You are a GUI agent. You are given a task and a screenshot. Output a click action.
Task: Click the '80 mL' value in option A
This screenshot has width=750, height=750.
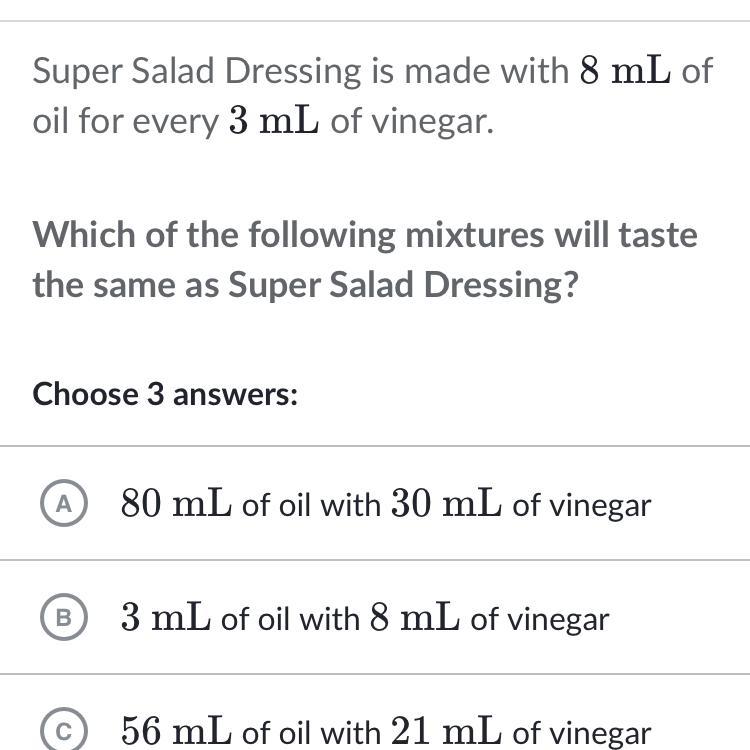(176, 505)
